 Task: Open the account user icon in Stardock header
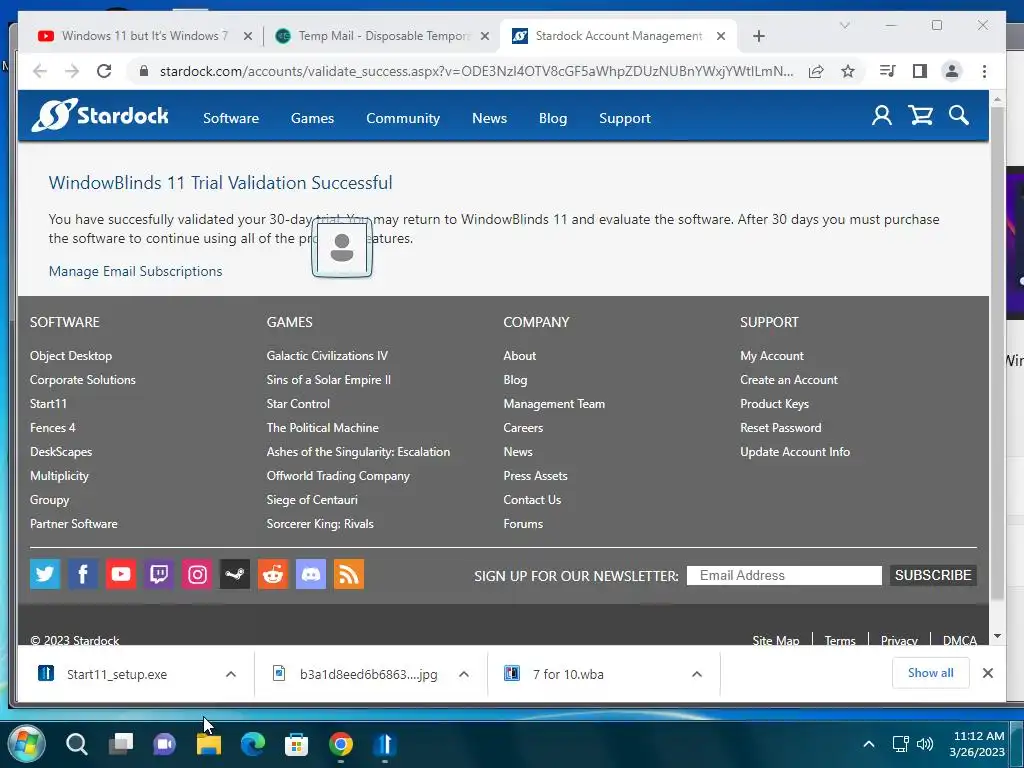pos(882,116)
